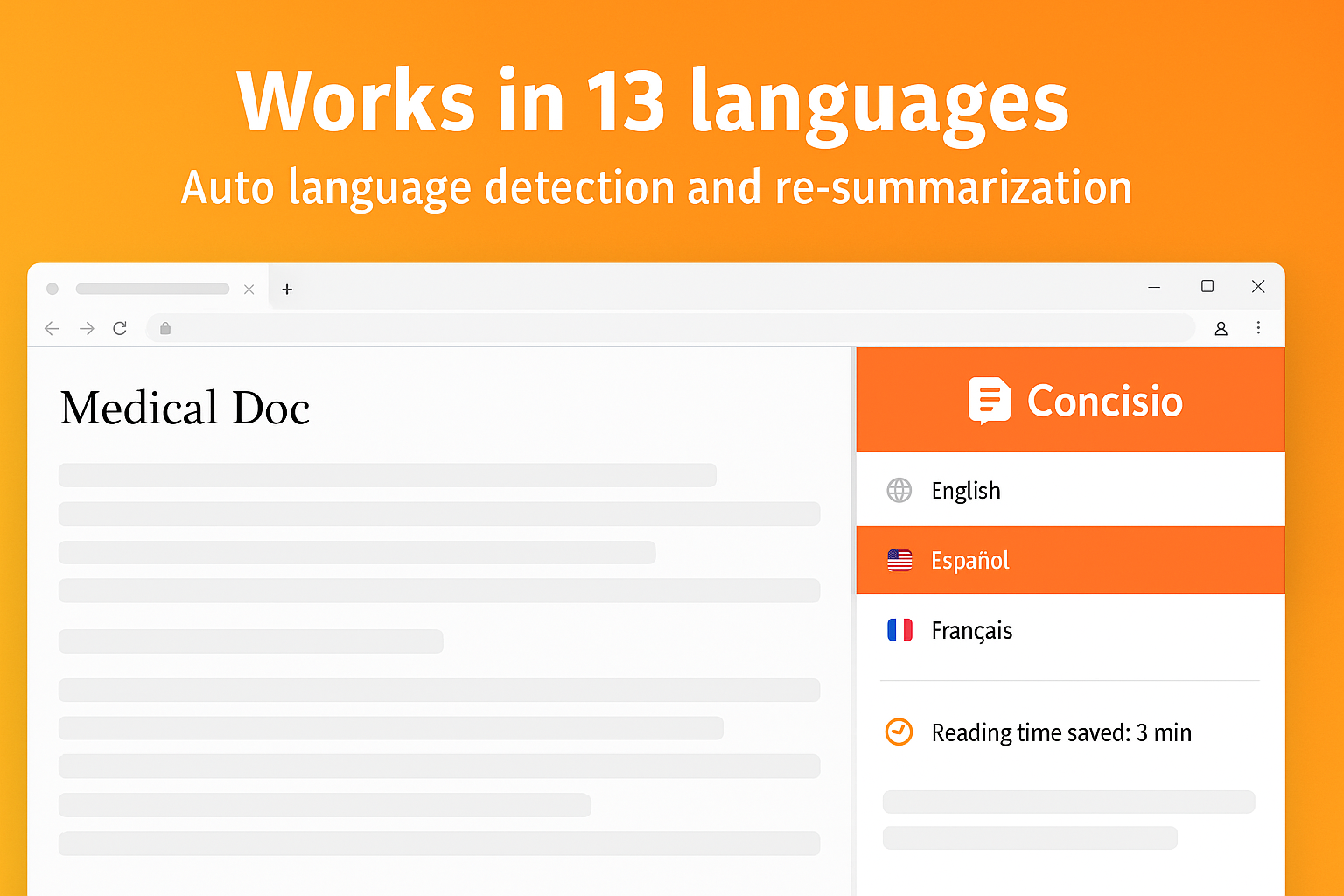Click the Concisio logo icon

click(x=990, y=401)
